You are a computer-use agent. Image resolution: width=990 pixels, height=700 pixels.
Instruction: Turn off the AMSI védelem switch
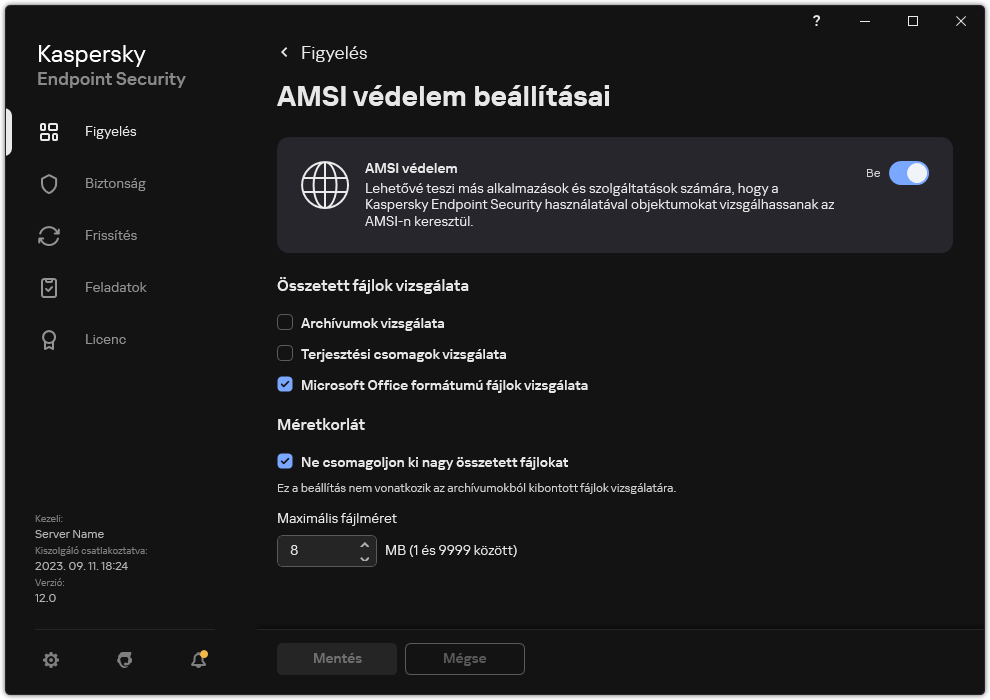909,173
